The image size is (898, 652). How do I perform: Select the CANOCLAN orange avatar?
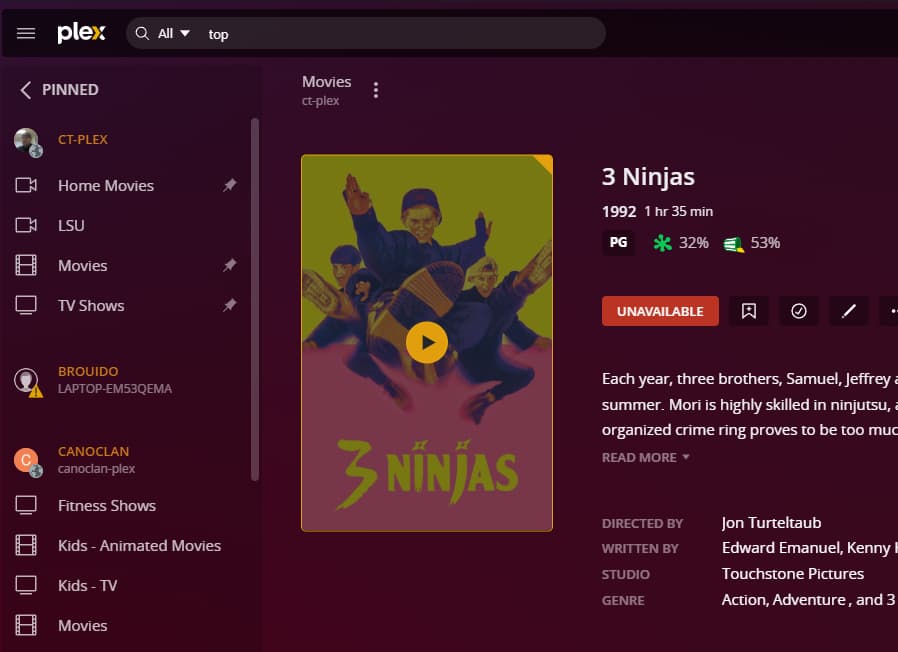pos(27,462)
